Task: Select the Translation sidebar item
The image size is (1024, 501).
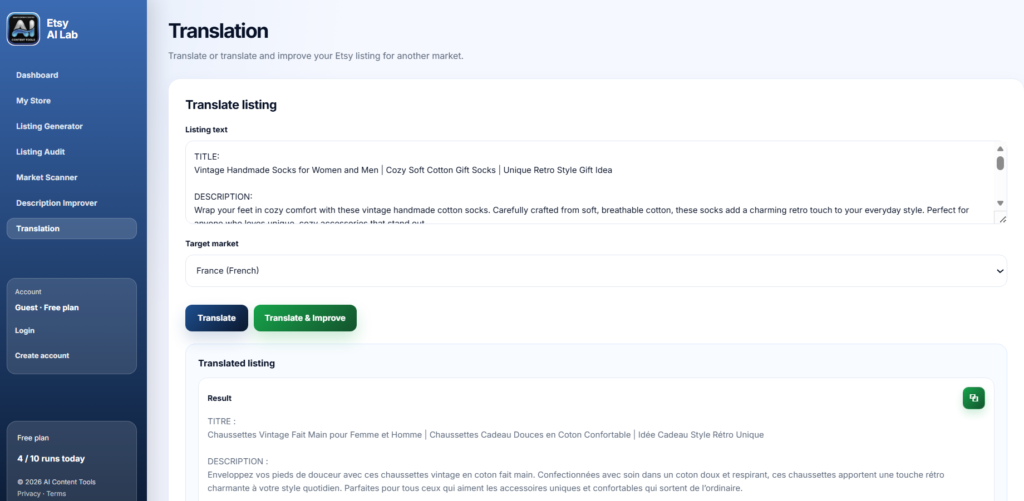Action: click(72, 229)
